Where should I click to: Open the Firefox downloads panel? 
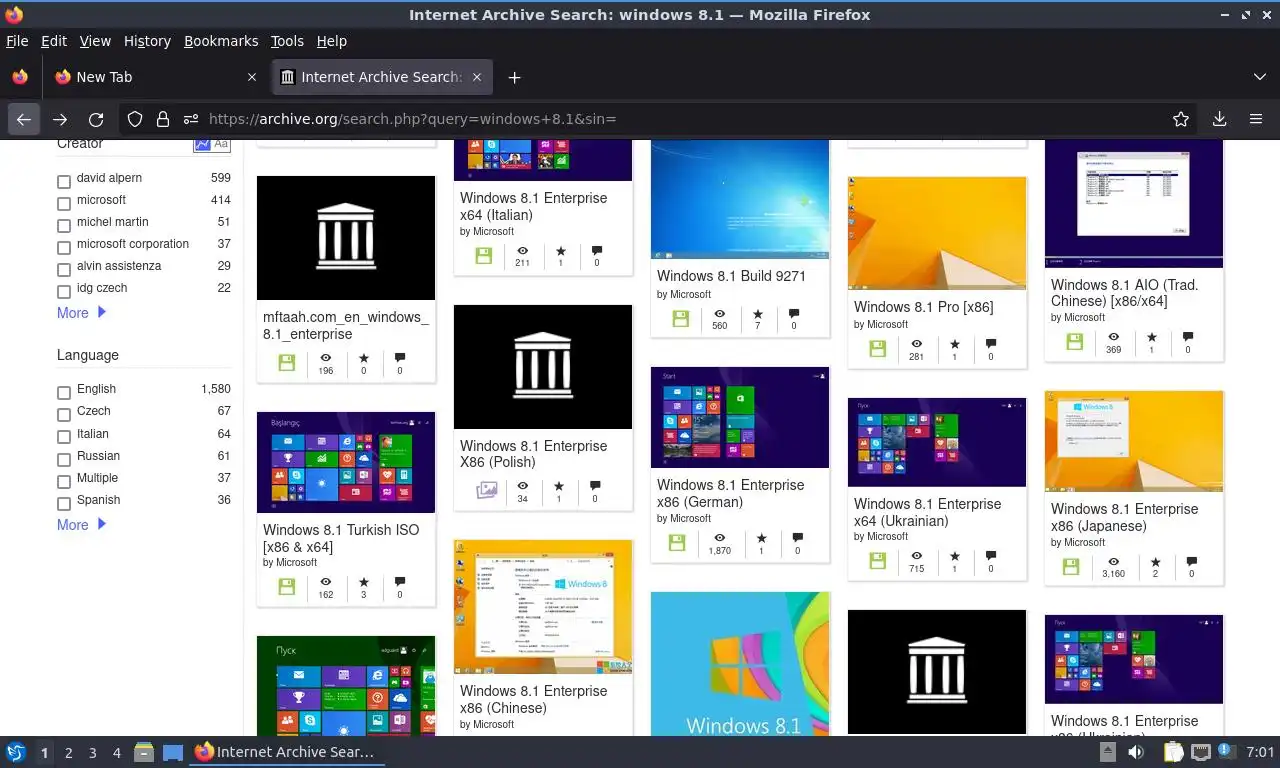1219,119
